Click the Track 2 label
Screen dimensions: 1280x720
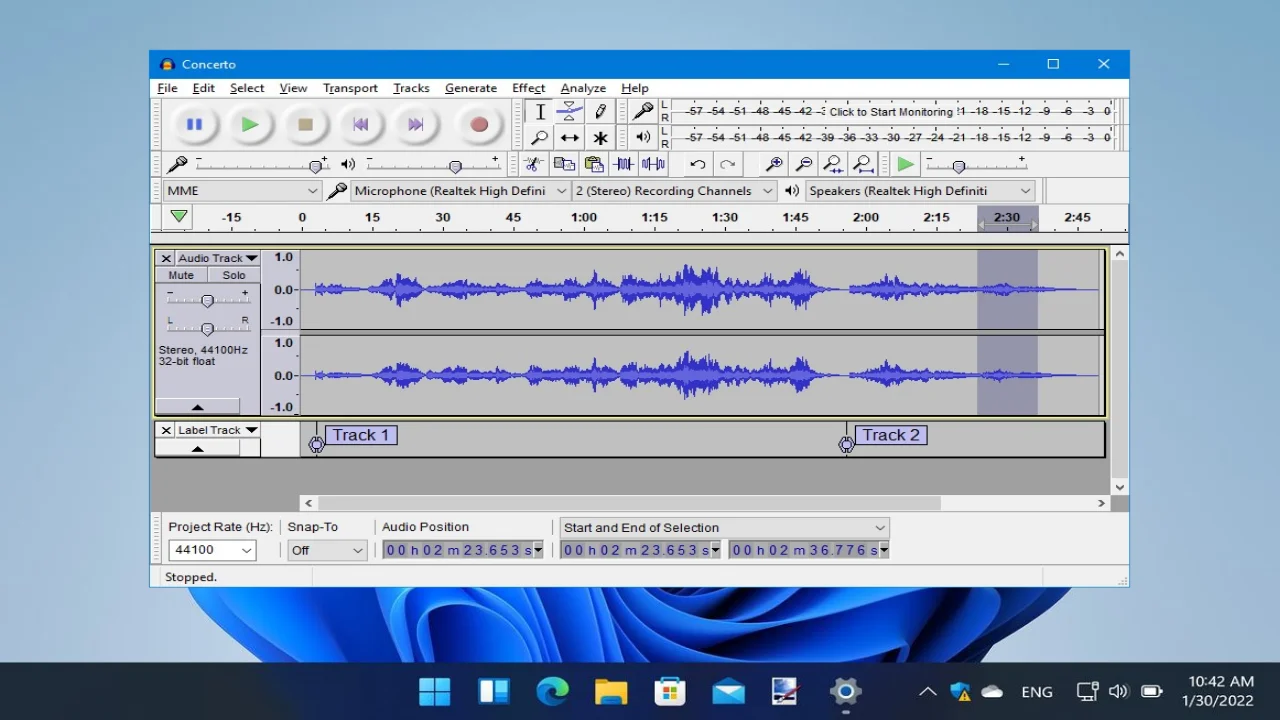pyautogui.click(x=891, y=435)
